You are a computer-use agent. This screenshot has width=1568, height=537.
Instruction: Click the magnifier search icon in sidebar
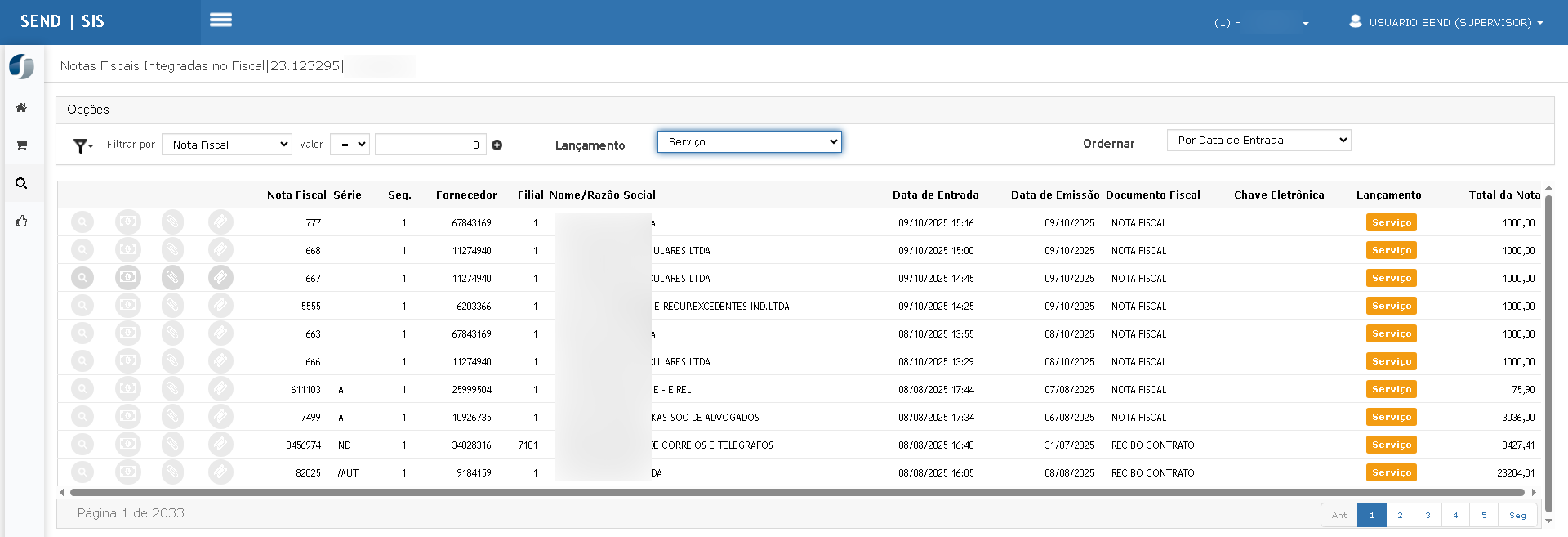click(21, 183)
